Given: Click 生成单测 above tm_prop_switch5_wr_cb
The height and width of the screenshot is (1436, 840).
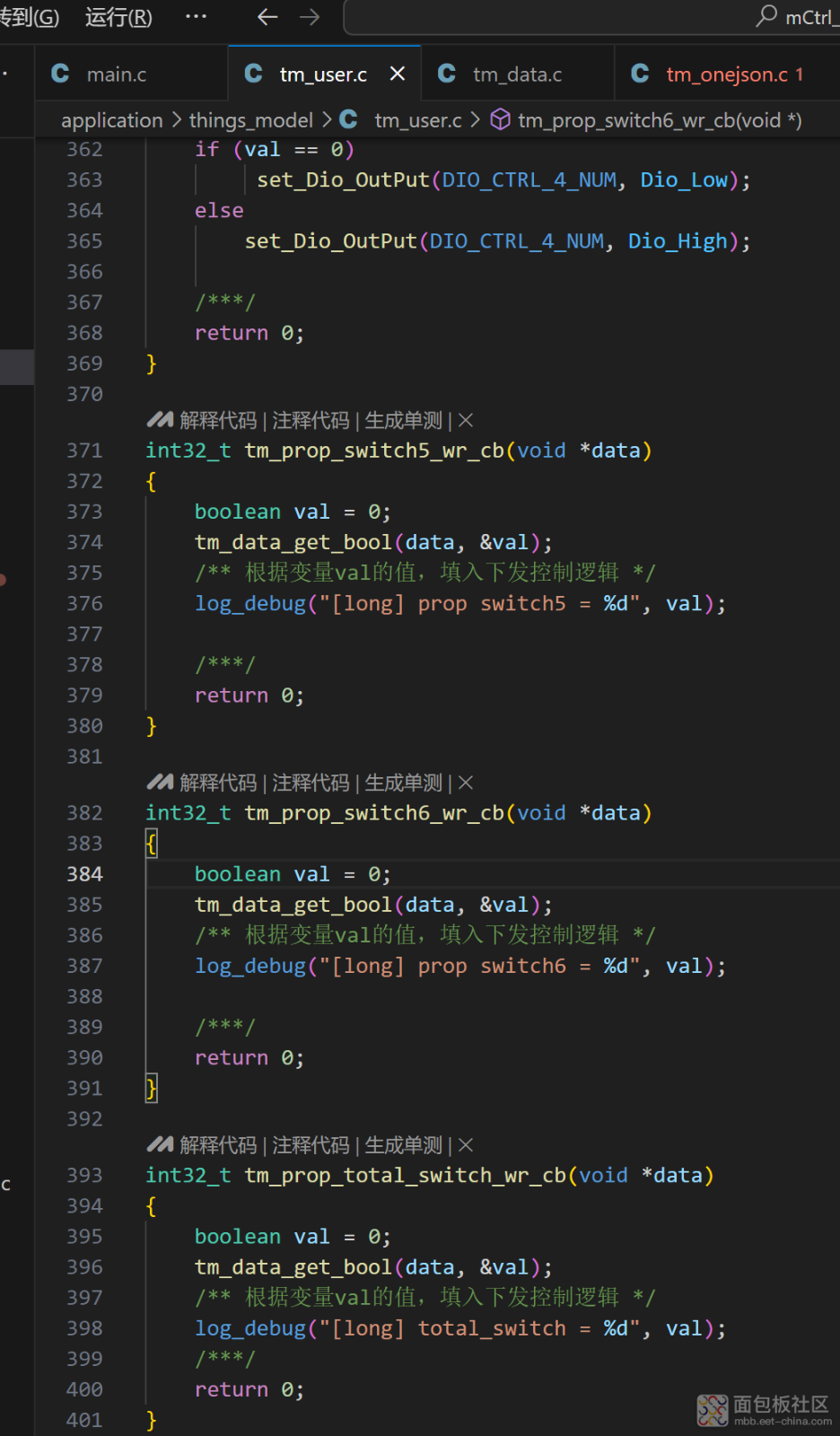Looking at the screenshot, I should tap(403, 420).
